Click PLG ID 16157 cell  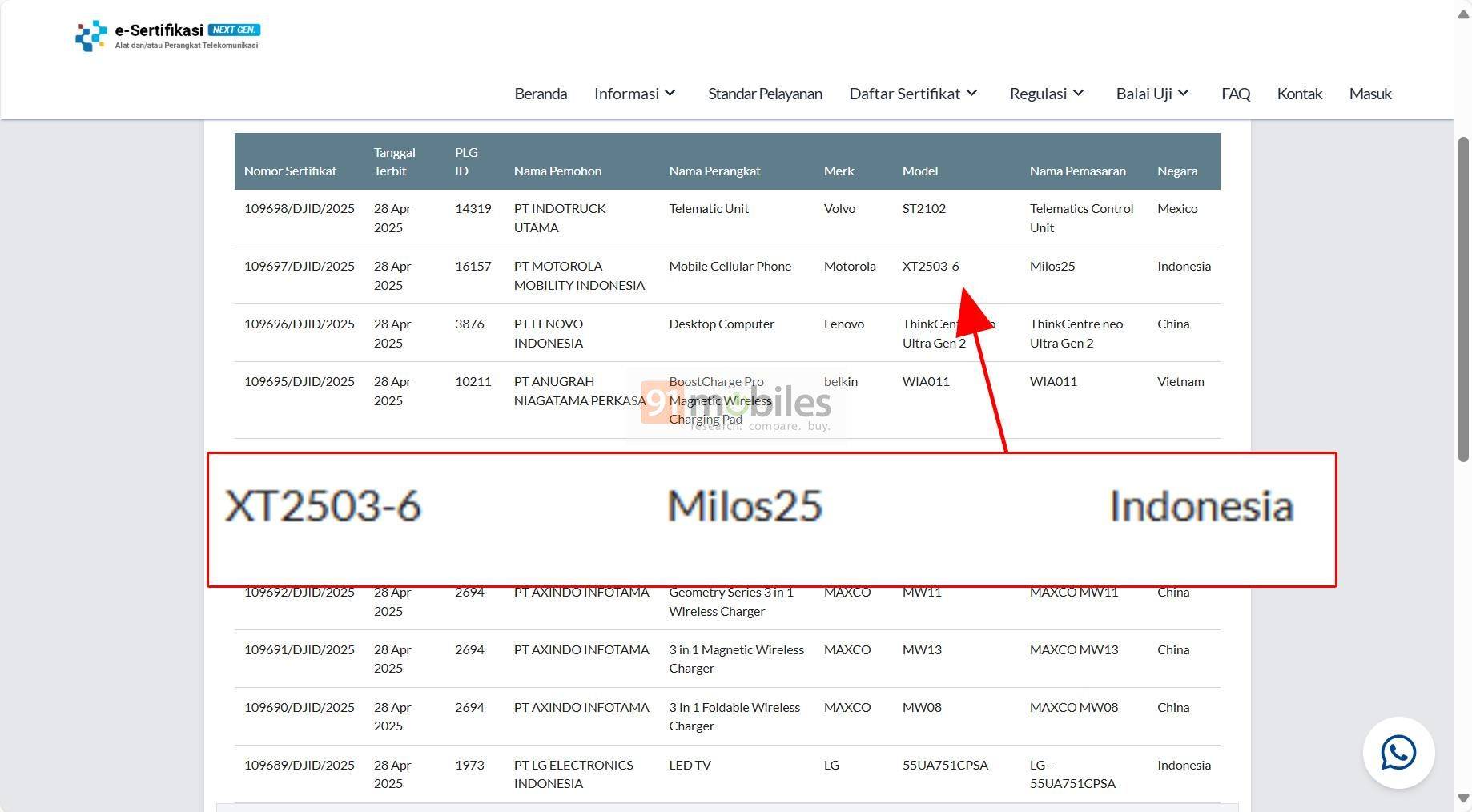tap(473, 267)
